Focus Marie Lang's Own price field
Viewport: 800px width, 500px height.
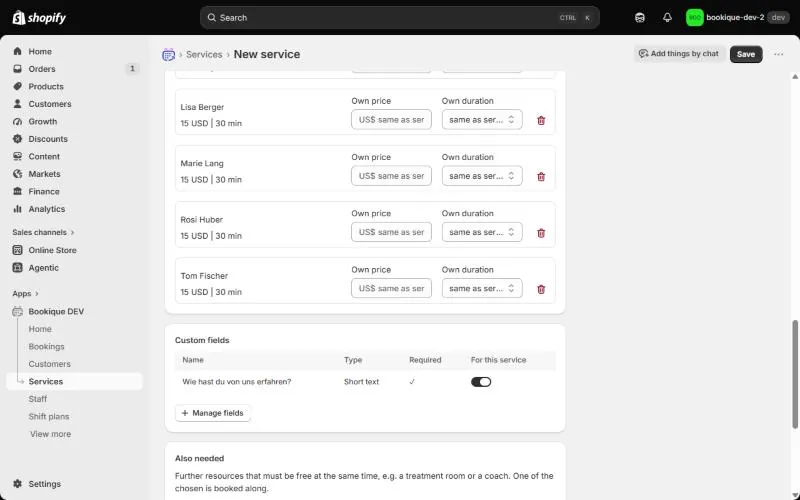coord(391,176)
